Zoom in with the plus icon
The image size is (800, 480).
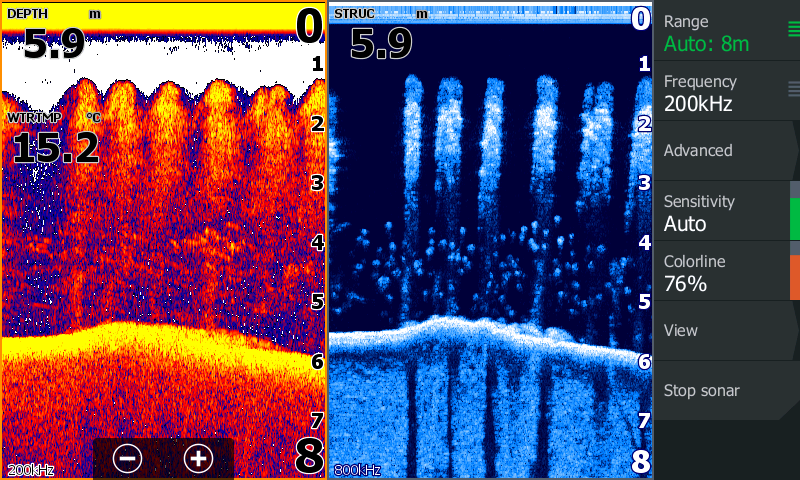[199, 458]
